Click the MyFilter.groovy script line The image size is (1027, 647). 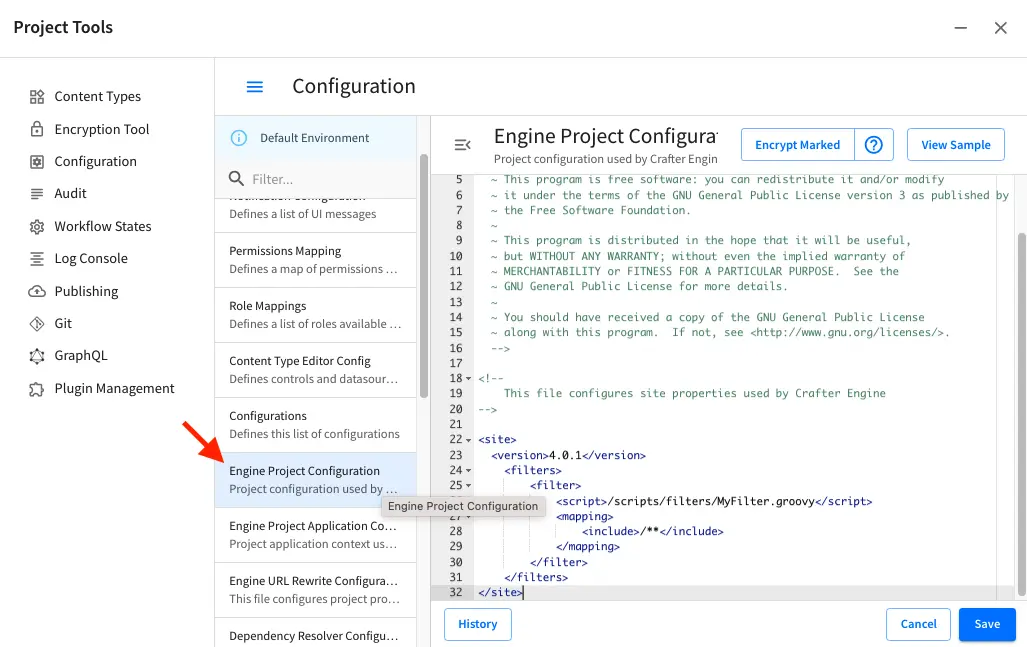point(714,501)
